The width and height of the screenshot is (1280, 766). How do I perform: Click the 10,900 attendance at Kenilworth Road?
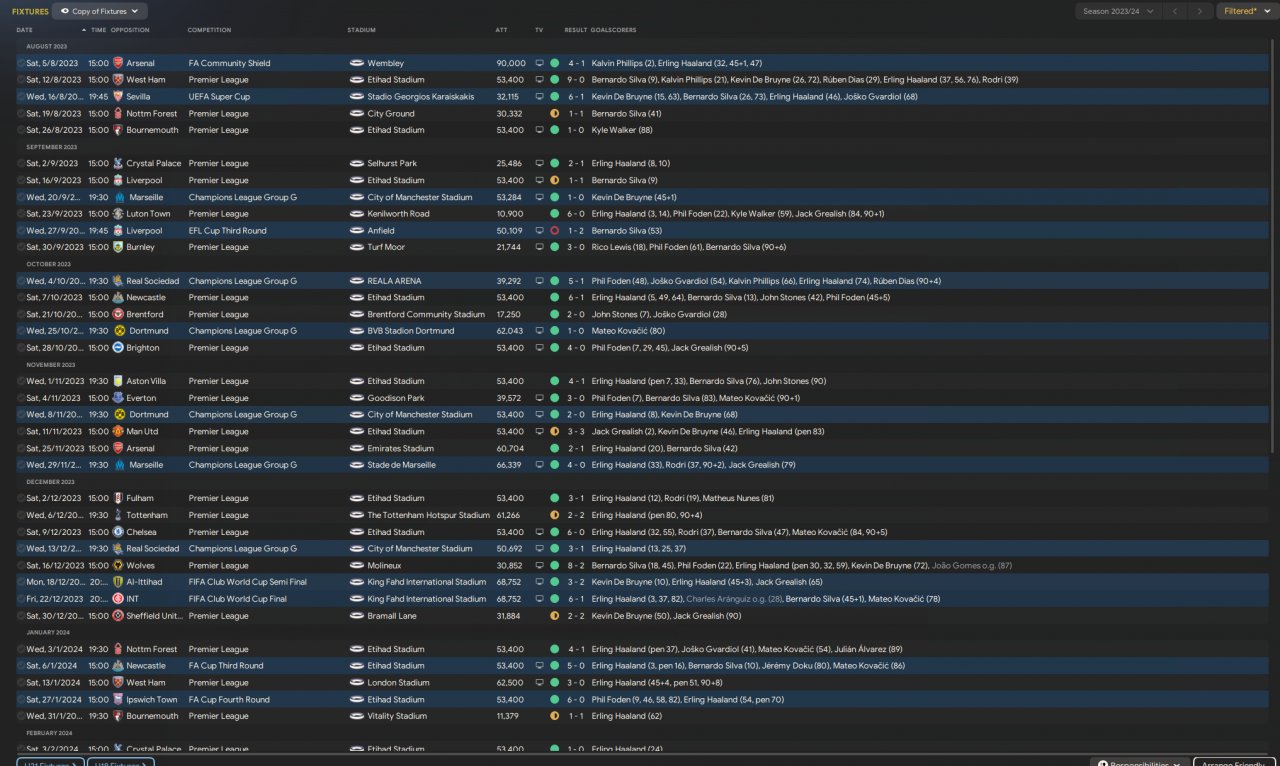511,214
